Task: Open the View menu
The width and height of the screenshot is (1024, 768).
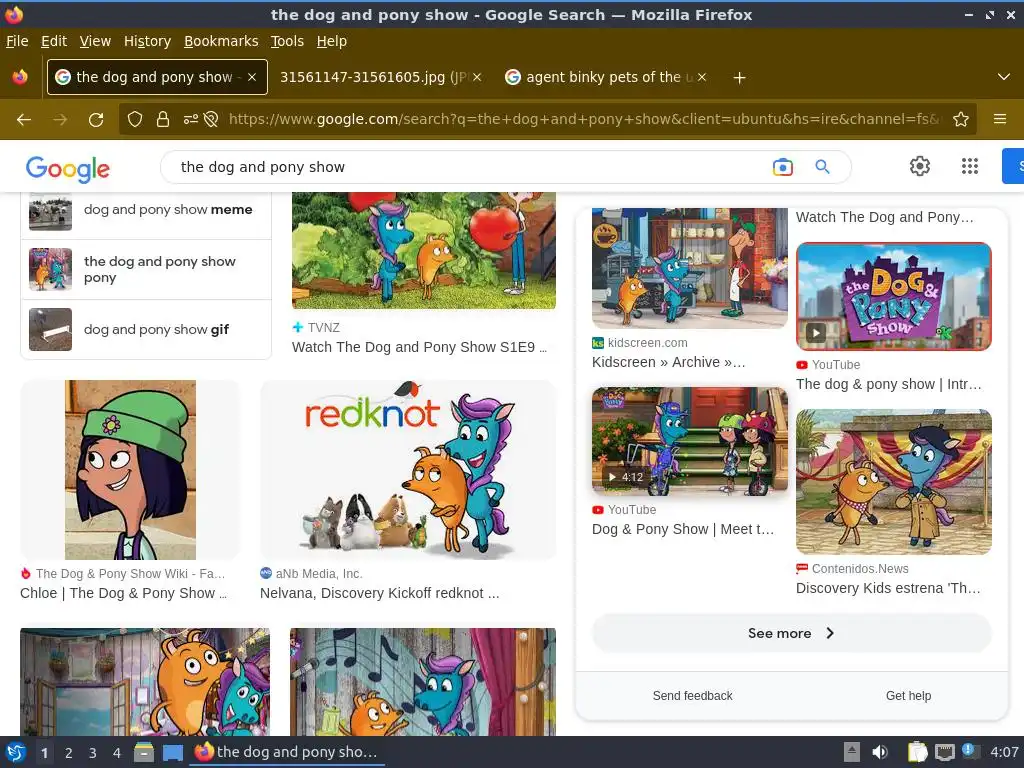Action: point(95,41)
